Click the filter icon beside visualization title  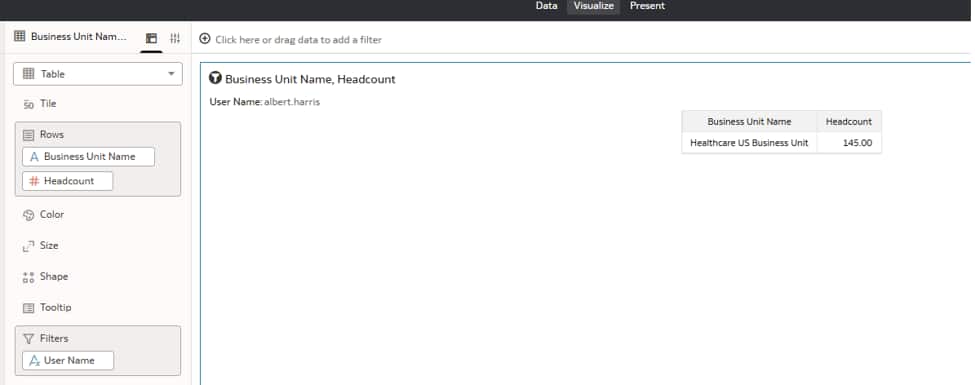pyautogui.click(x=215, y=78)
